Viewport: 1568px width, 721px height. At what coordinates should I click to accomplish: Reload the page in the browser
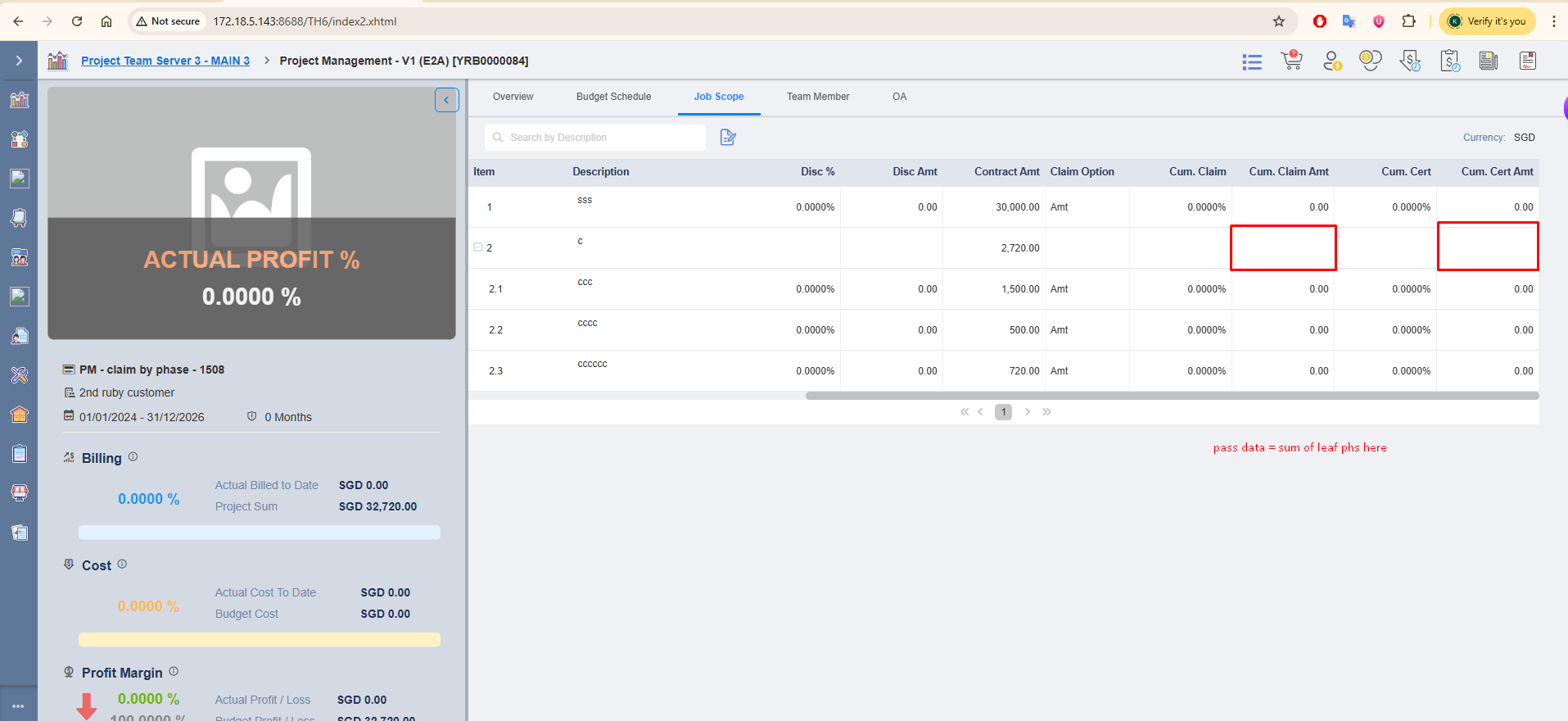coord(77,21)
